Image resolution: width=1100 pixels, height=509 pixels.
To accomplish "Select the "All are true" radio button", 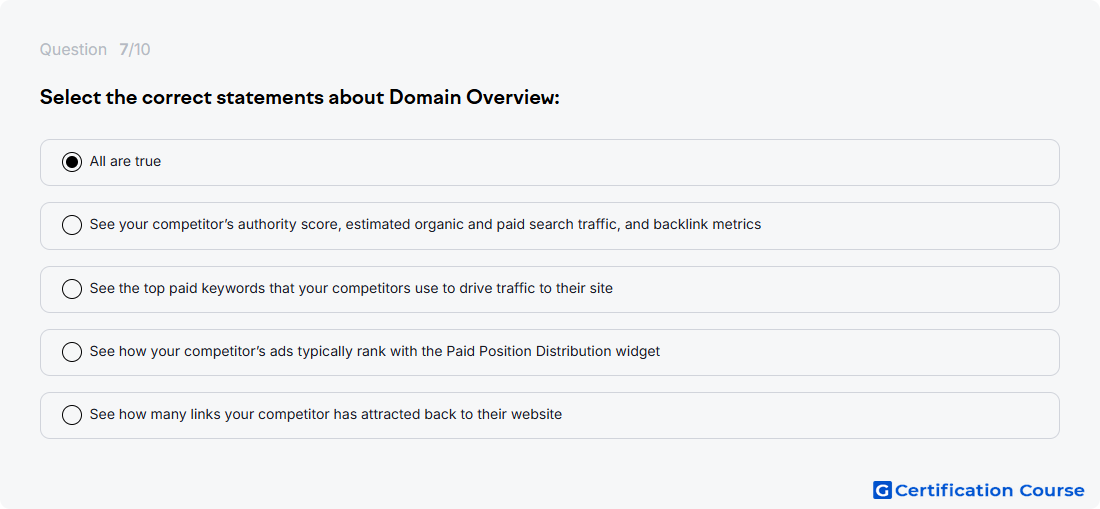I will pyautogui.click(x=72, y=162).
